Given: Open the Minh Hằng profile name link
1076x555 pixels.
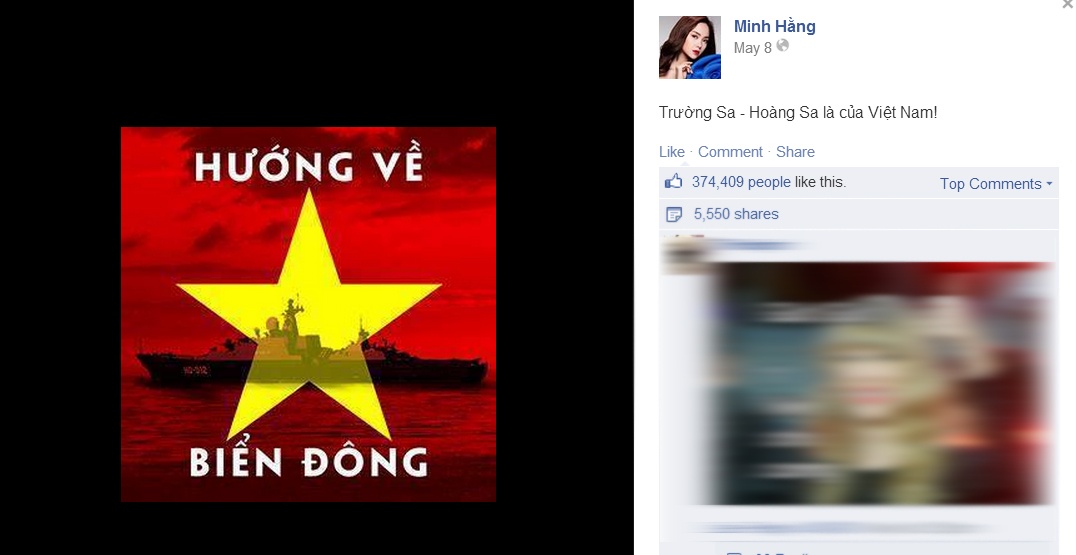Looking at the screenshot, I should click(775, 27).
